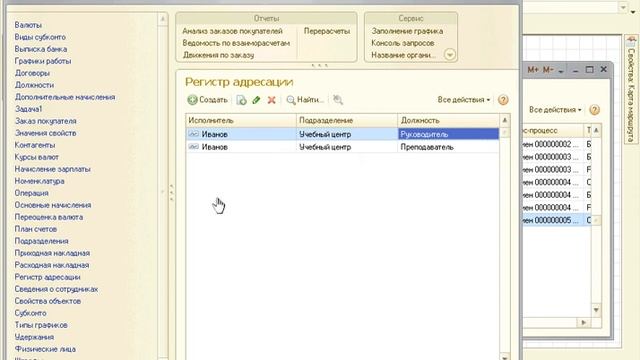
Task: Open Свойства объектов in navigation panel
Action: [48, 301]
